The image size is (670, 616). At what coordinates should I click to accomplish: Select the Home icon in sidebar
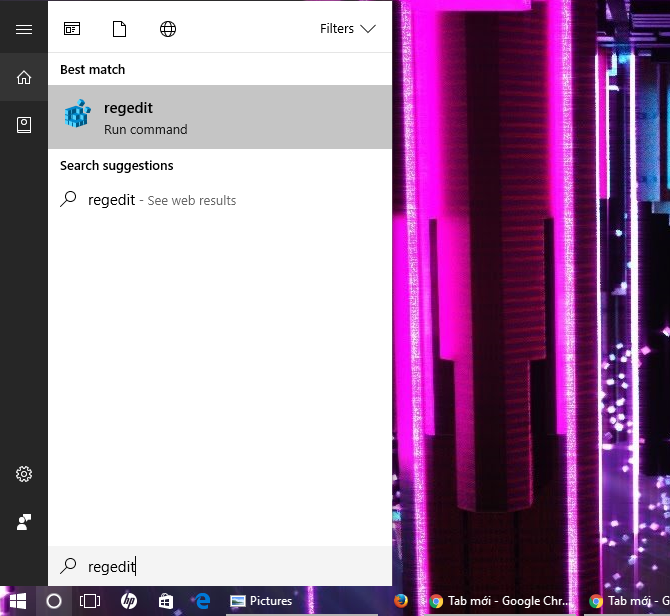[x=24, y=77]
